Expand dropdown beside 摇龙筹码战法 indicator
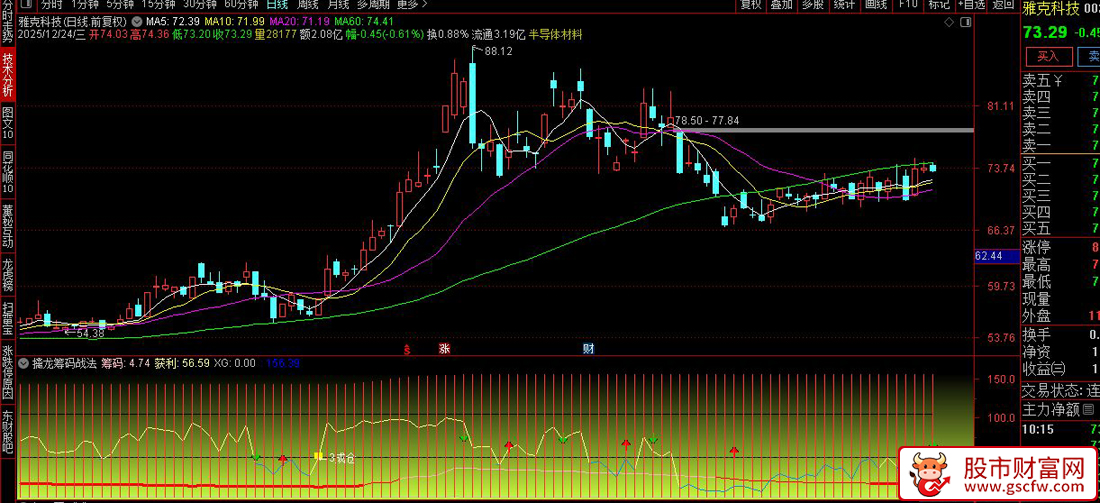The width and height of the screenshot is (1100, 503). [25, 363]
